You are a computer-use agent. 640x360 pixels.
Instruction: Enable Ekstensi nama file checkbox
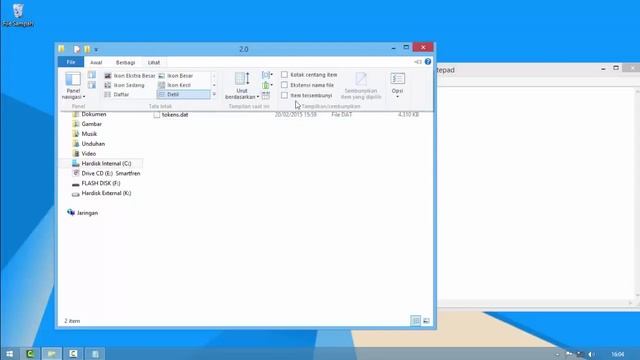[284, 85]
